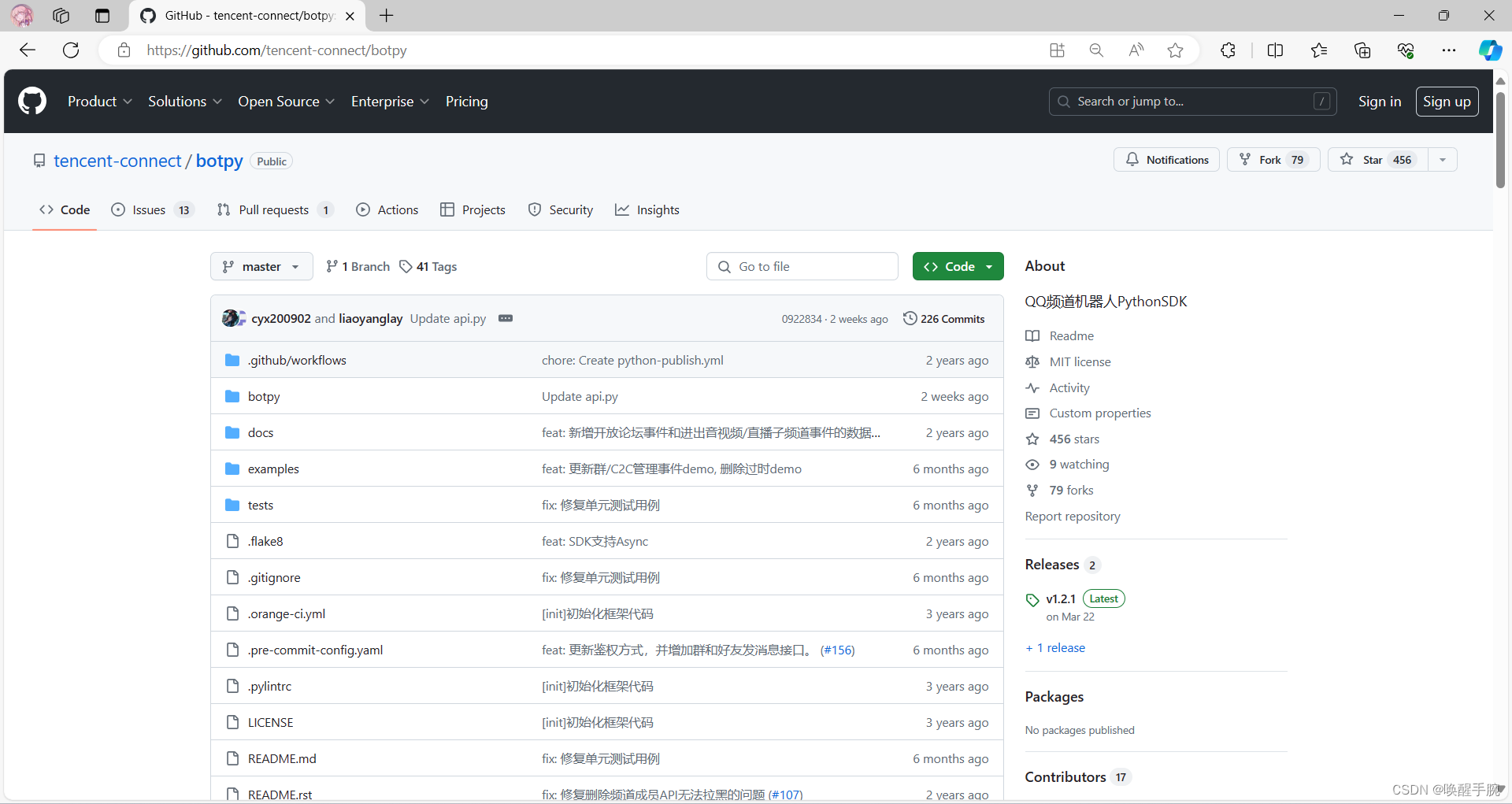Click into Search or jump to field
Image resolution: width=1512 pixels, height=804 pixels.
(1192, 102)
